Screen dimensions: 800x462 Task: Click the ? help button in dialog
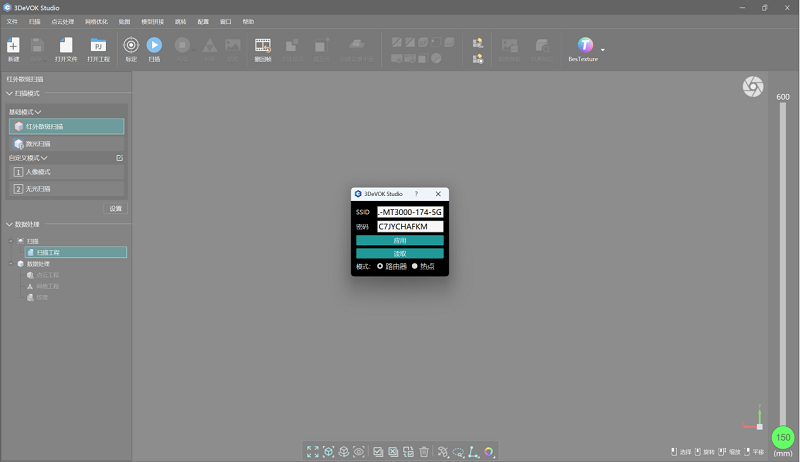(x=416, y=194)
